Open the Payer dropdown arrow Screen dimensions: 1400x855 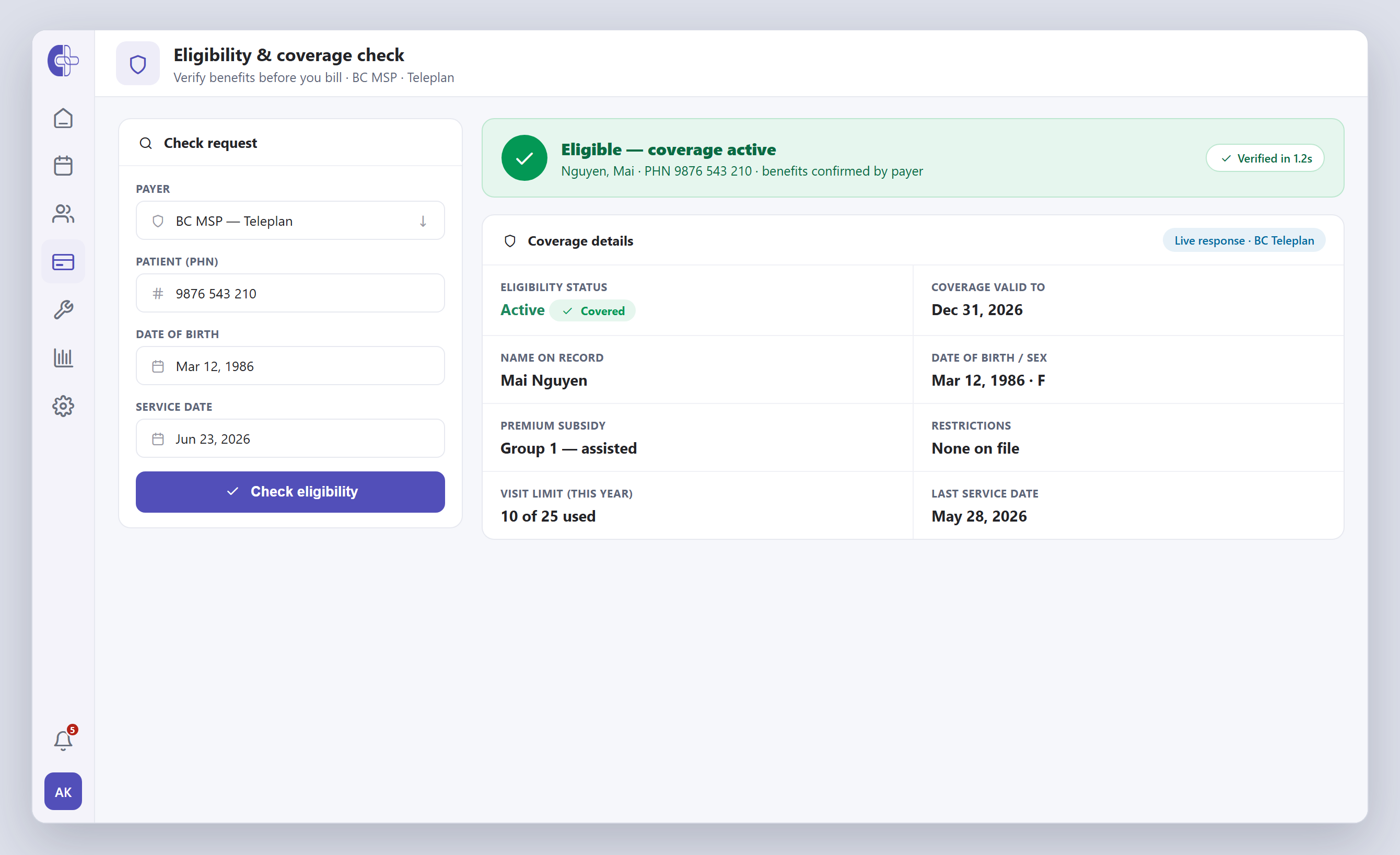pyautogui.click(x=423, y=221)
